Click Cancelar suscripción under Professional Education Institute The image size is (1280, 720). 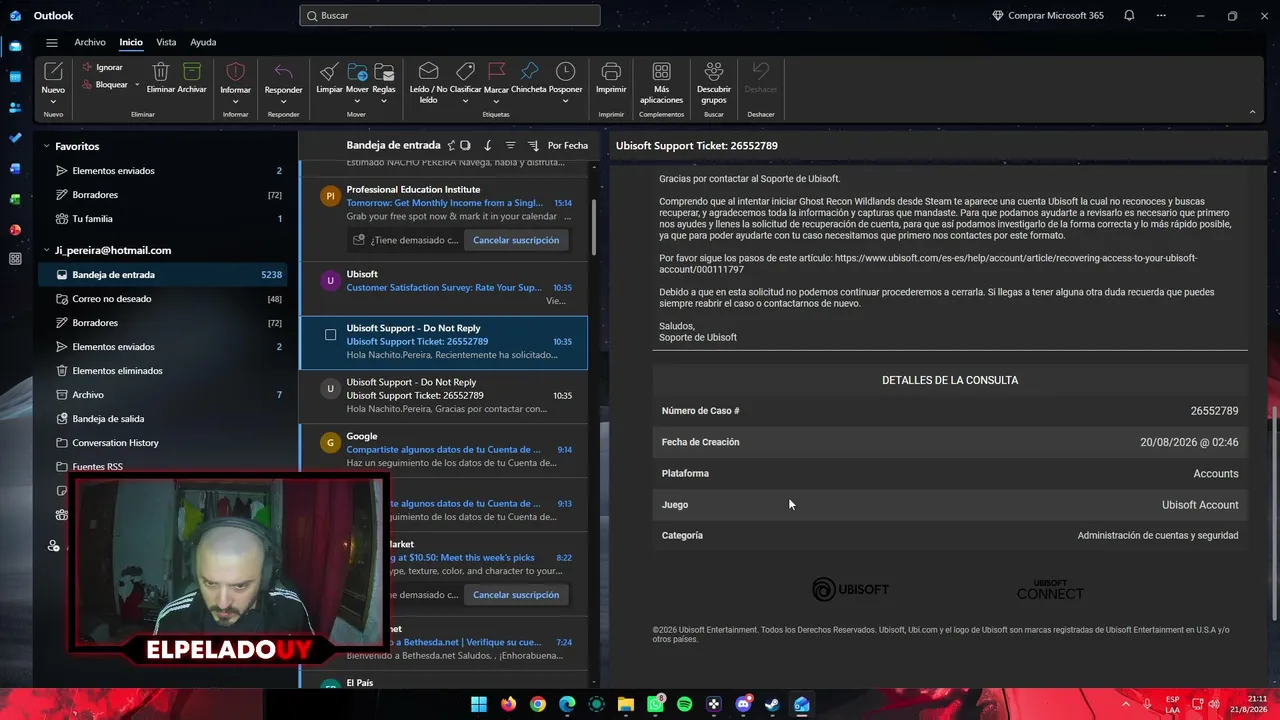516,240
